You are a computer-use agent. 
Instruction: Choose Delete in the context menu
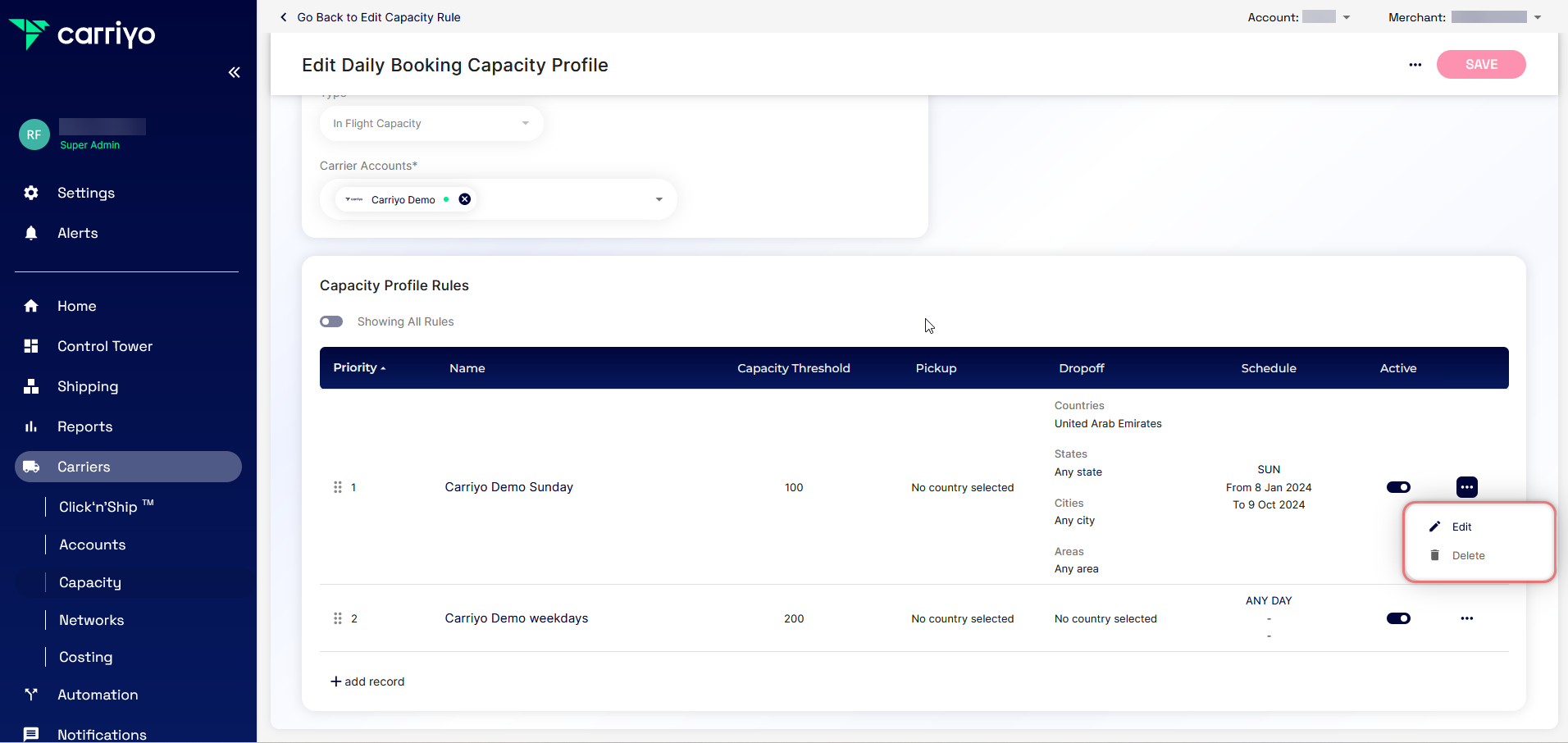1468,555
